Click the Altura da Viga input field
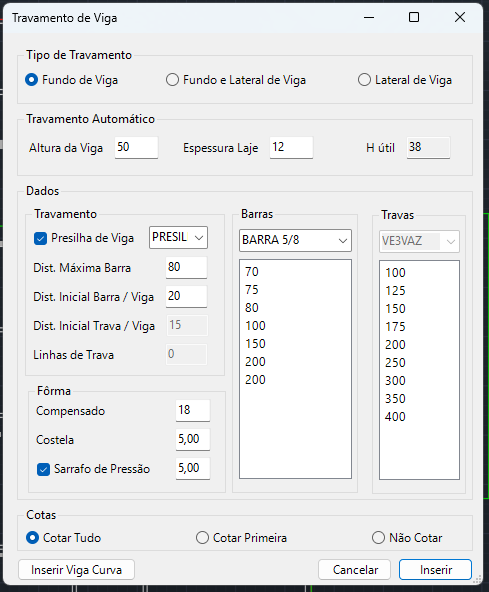 pos(136,147)
